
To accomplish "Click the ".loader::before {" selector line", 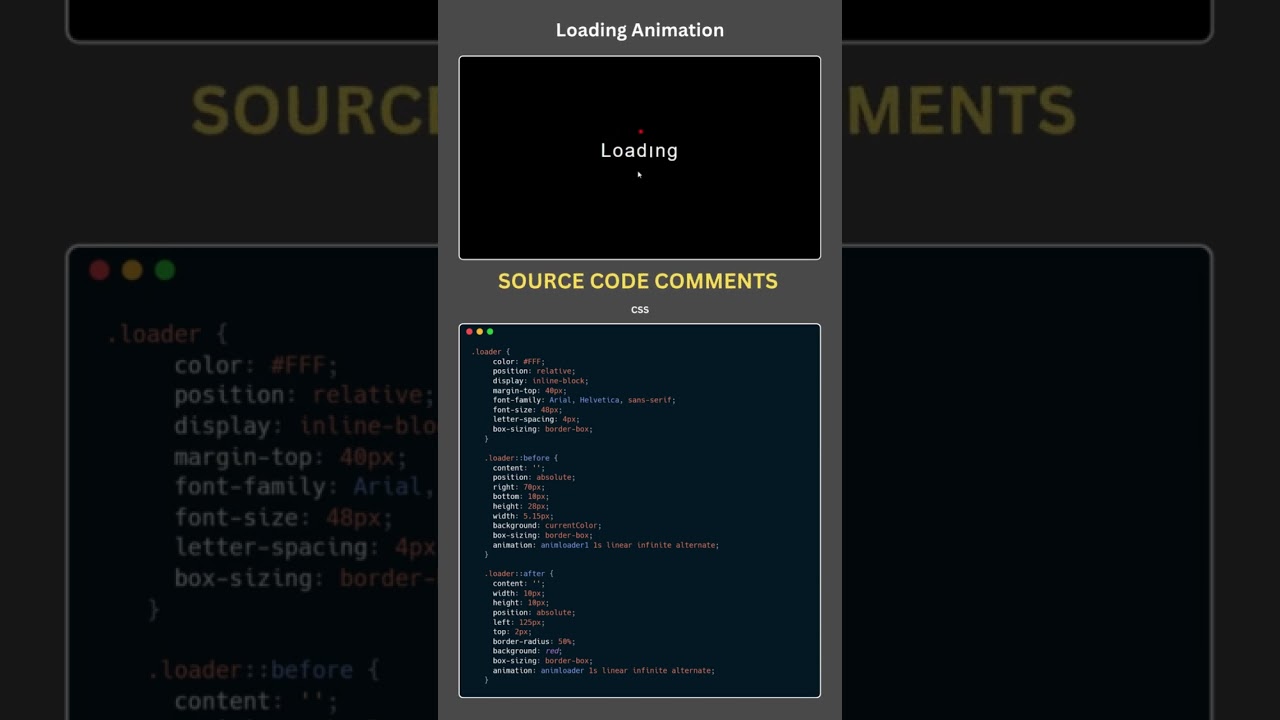I will pos(521,458).
